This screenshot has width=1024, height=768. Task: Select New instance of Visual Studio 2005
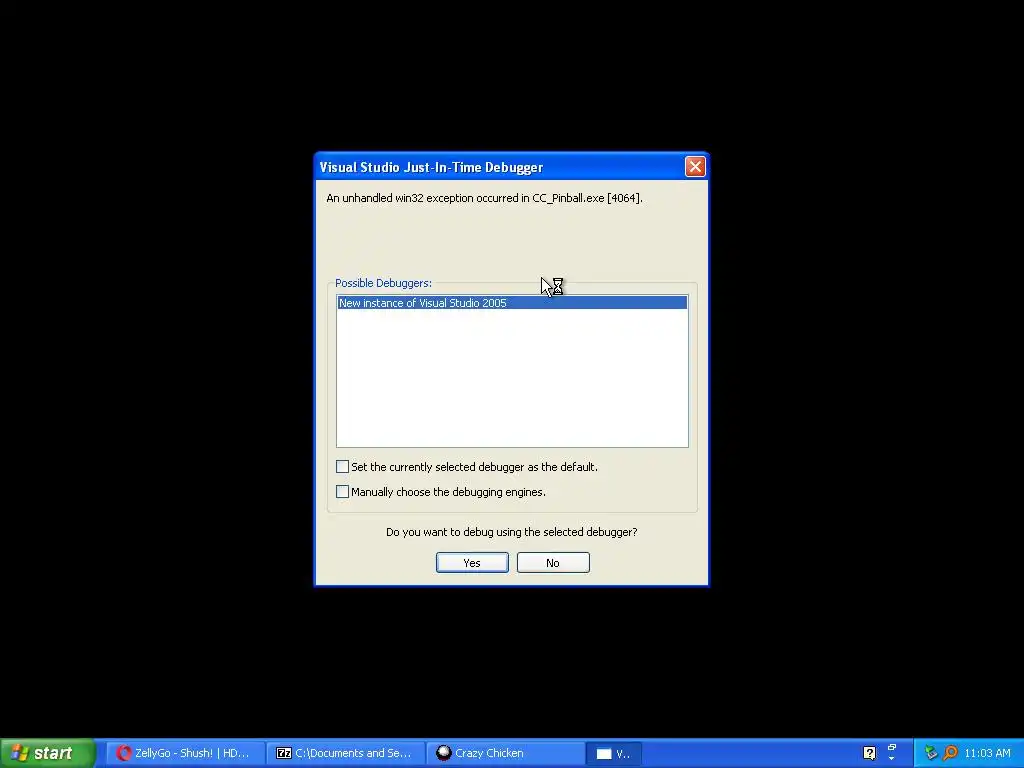[512, 302]
